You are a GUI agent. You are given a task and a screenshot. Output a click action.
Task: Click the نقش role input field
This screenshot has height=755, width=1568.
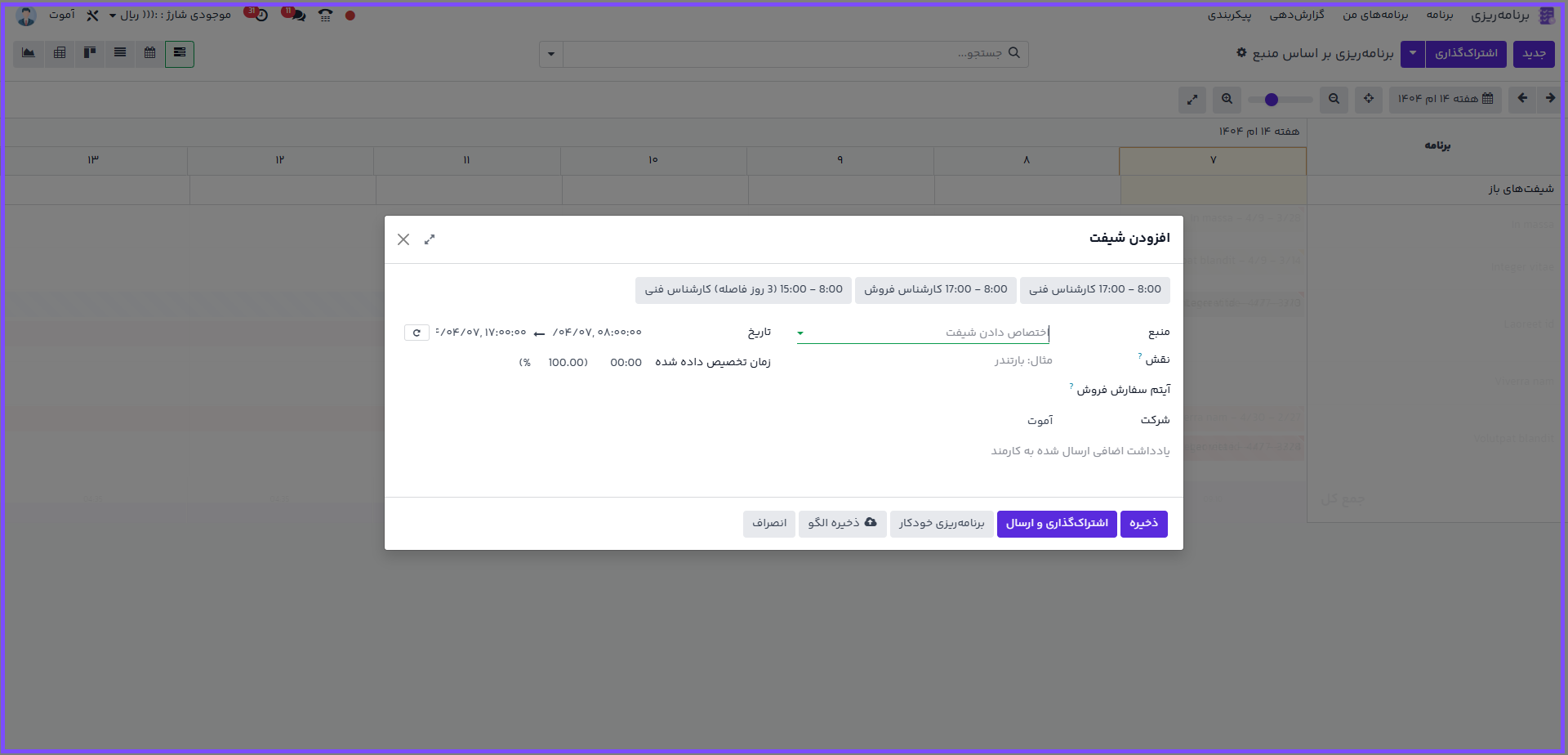point(923,360)
